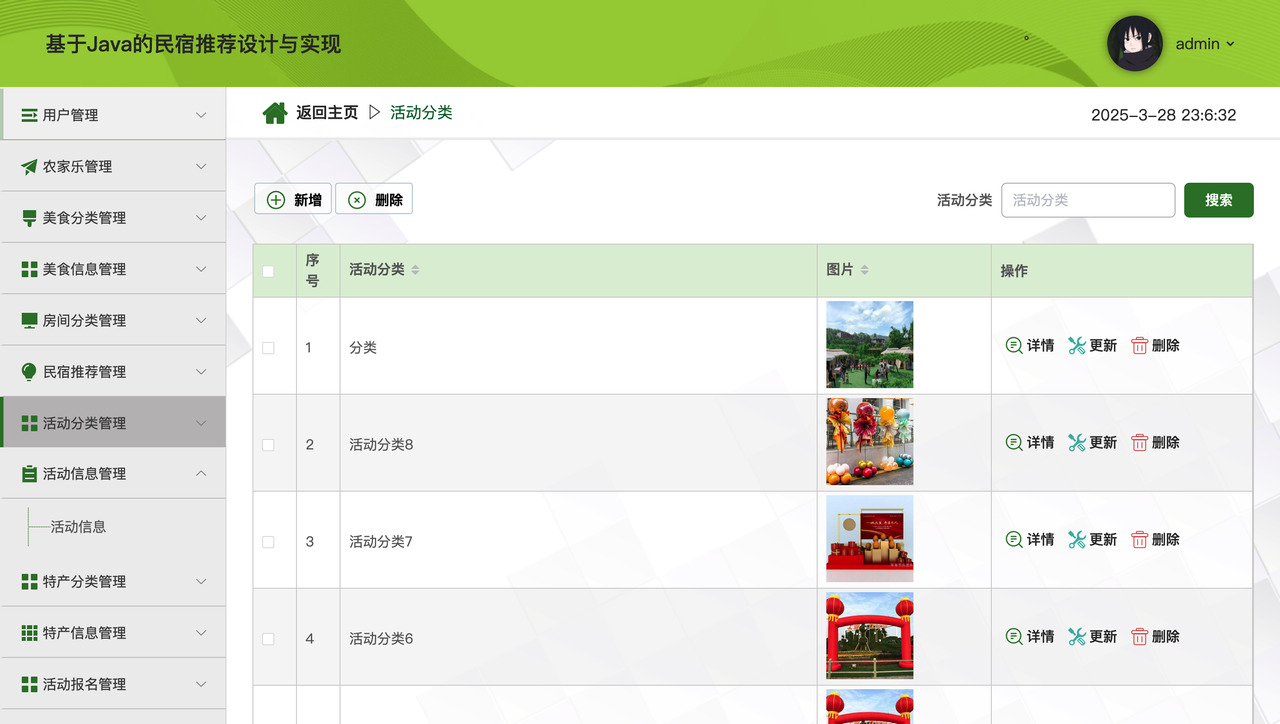Select 农家乐管理 menu label
1280x724 pixels.
[x=77, y=167]
